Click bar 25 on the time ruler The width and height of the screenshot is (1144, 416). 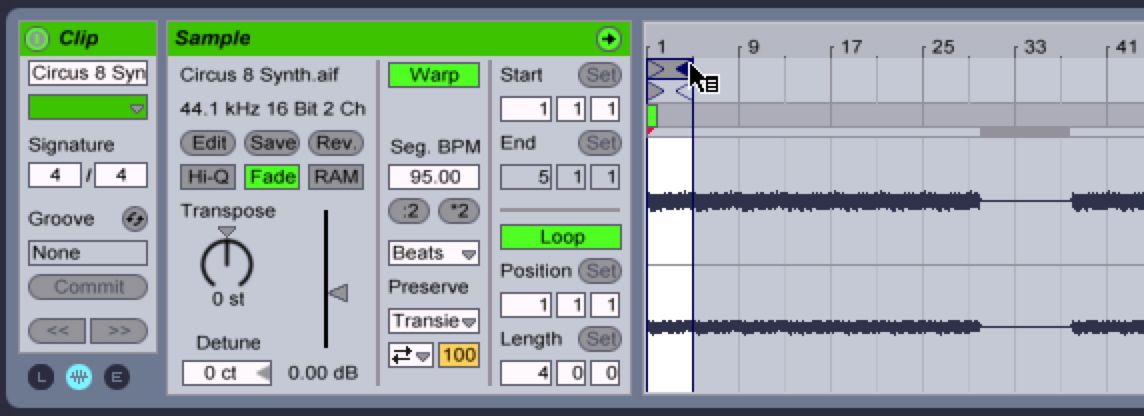click(x=943, y=47)
